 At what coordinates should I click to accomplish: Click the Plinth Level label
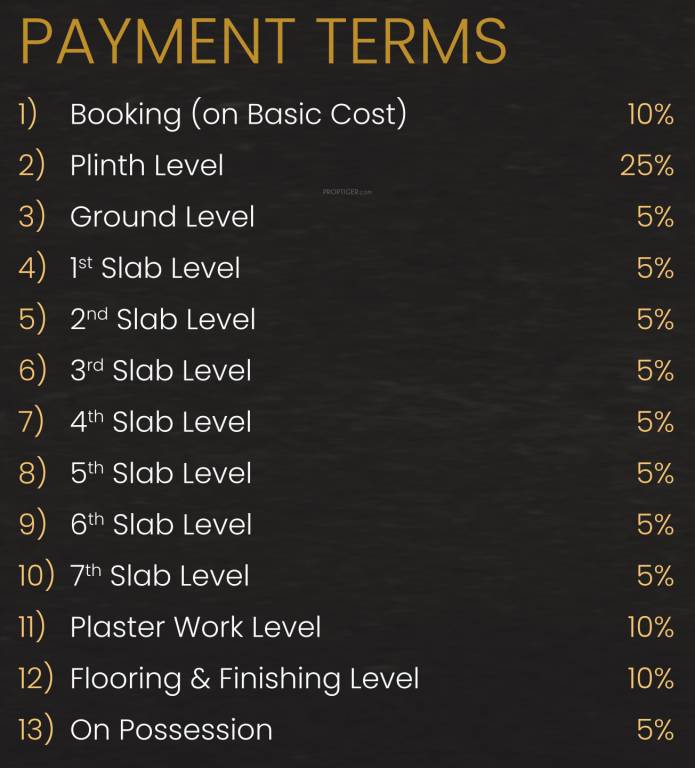click(147, 166)
